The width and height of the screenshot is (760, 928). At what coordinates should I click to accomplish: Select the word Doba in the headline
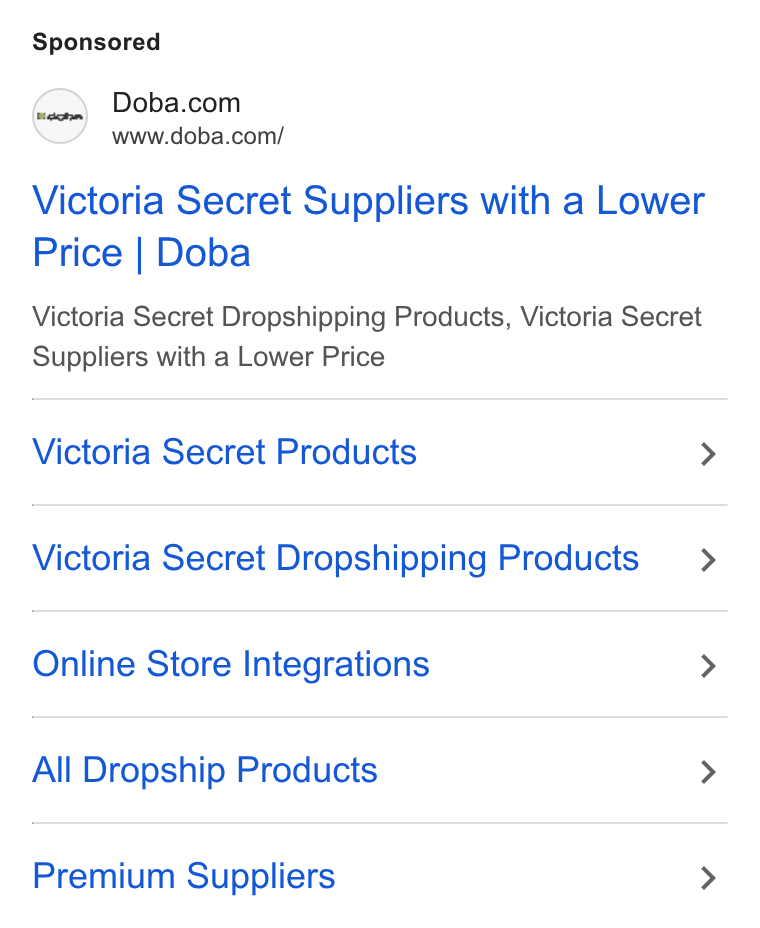point(204,253)
